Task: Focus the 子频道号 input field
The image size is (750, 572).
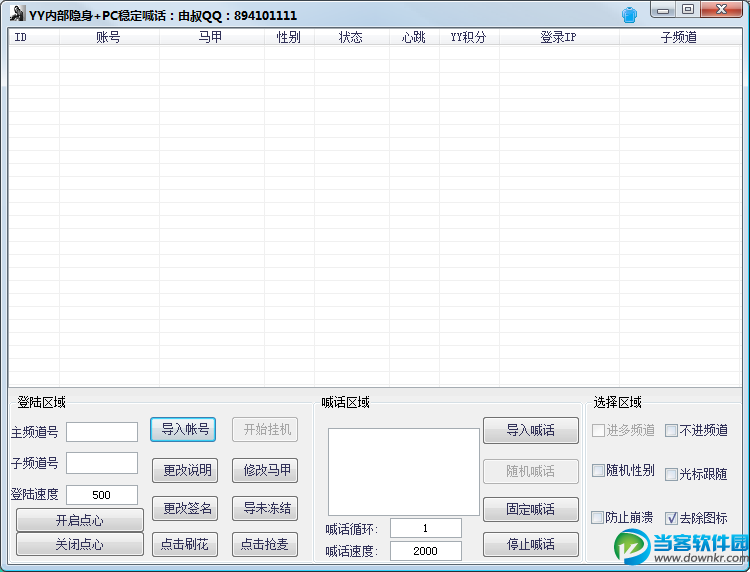Action: coord(102,463)
